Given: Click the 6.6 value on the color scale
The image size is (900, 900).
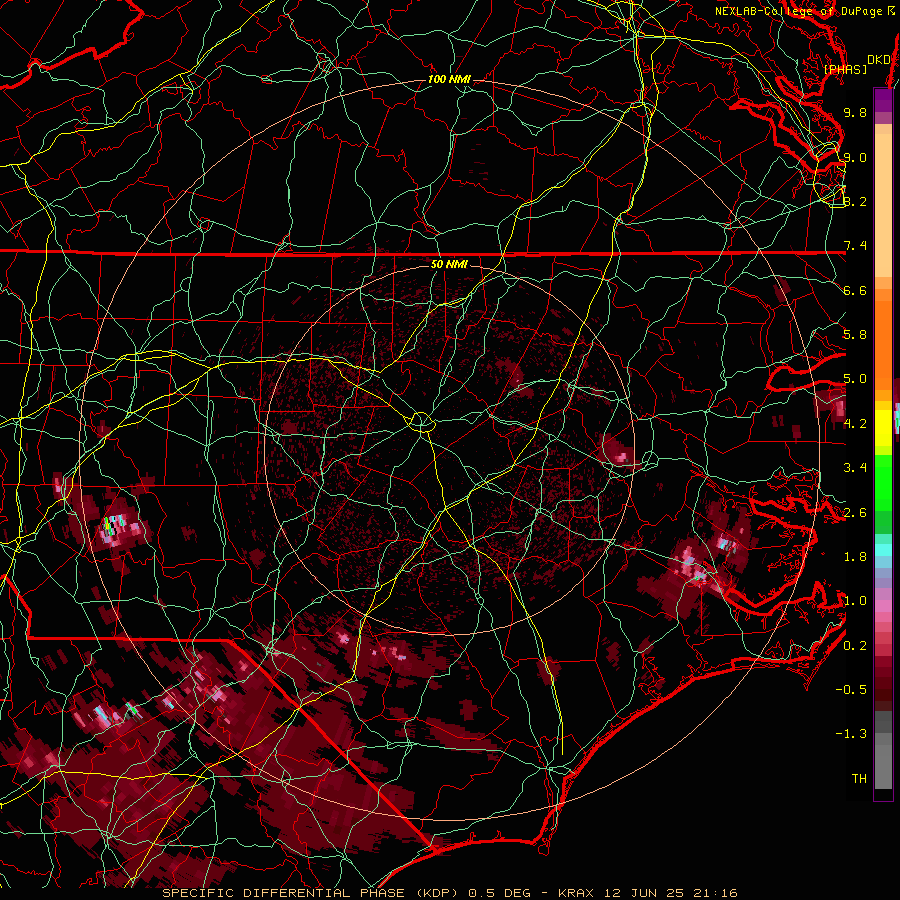Looking at the screenshot, I should pos(855,290).
